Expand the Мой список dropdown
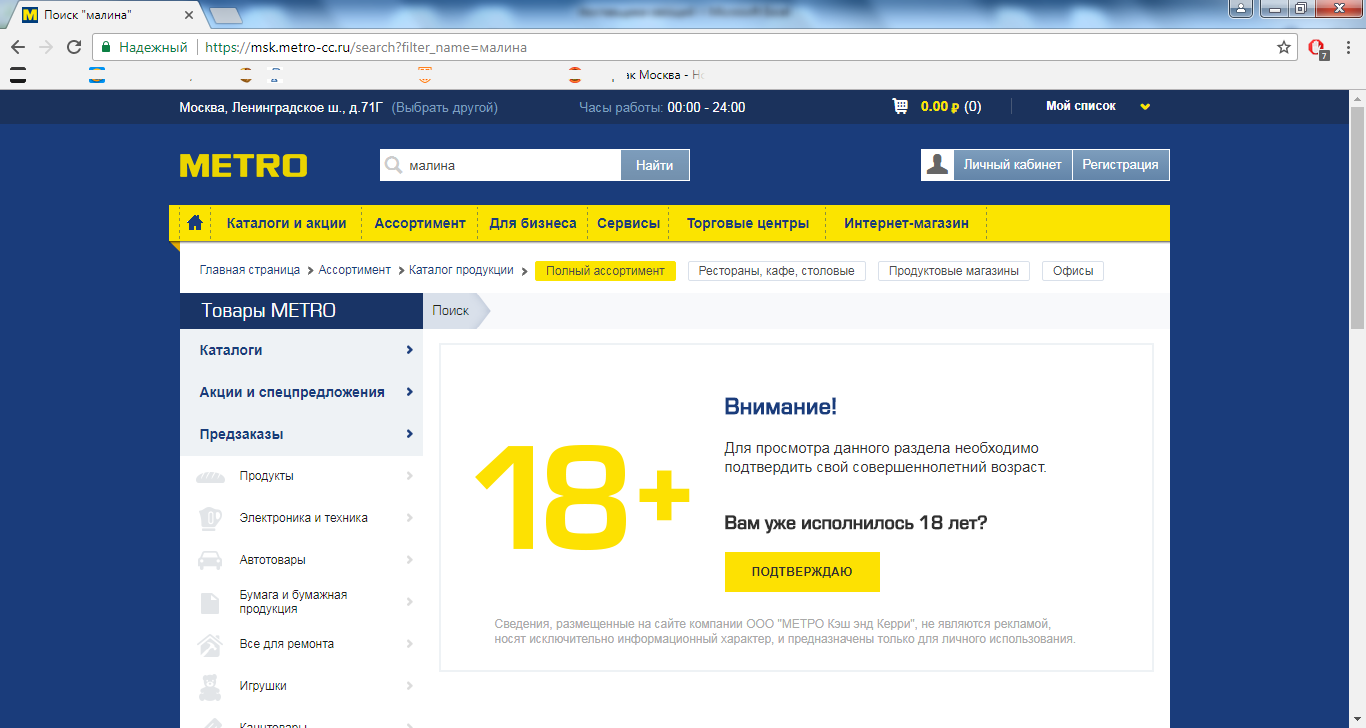This screenshot has width=1366, height=728. click(1145, 107)
